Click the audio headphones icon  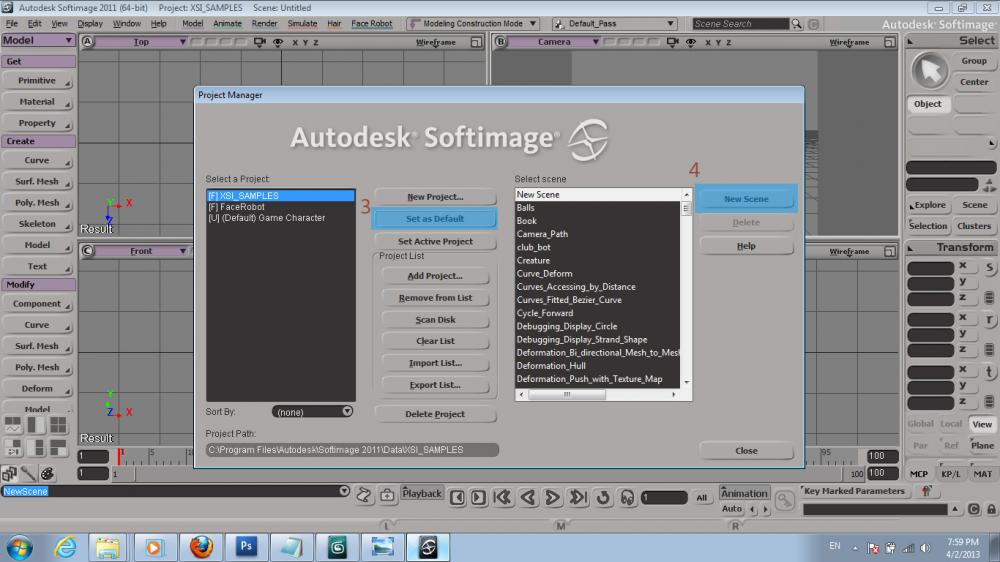tap(627, 497)
